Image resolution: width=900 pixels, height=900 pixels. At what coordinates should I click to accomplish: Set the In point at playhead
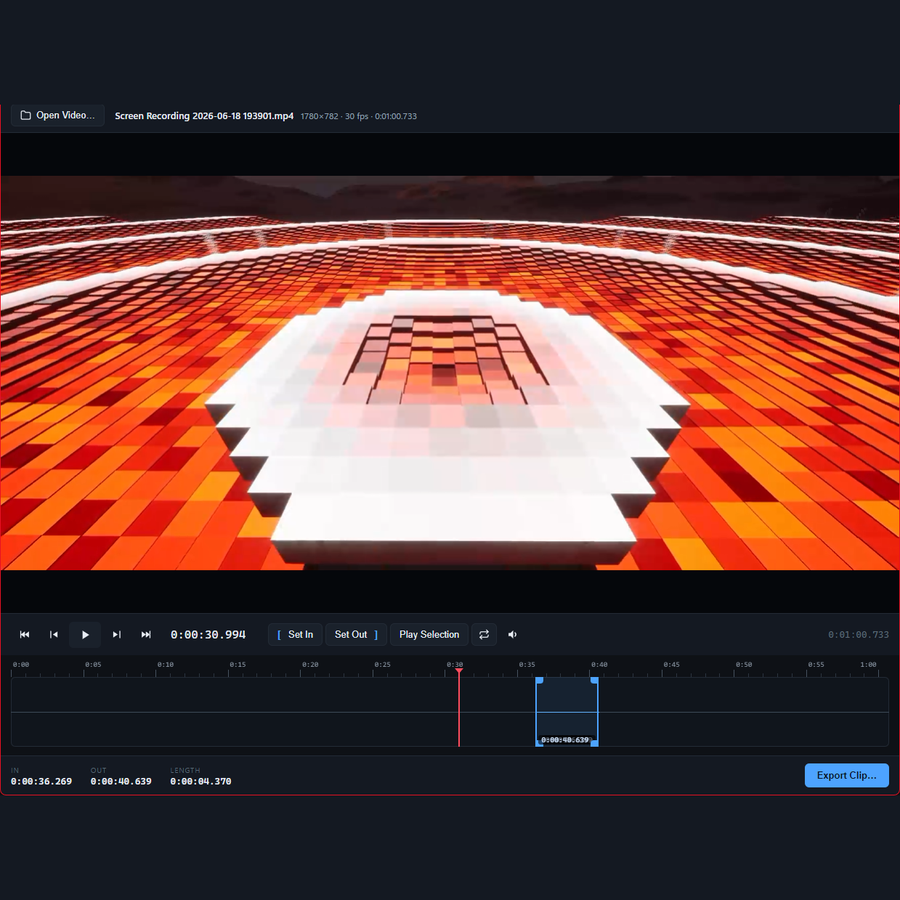click(x=295, y=634)
